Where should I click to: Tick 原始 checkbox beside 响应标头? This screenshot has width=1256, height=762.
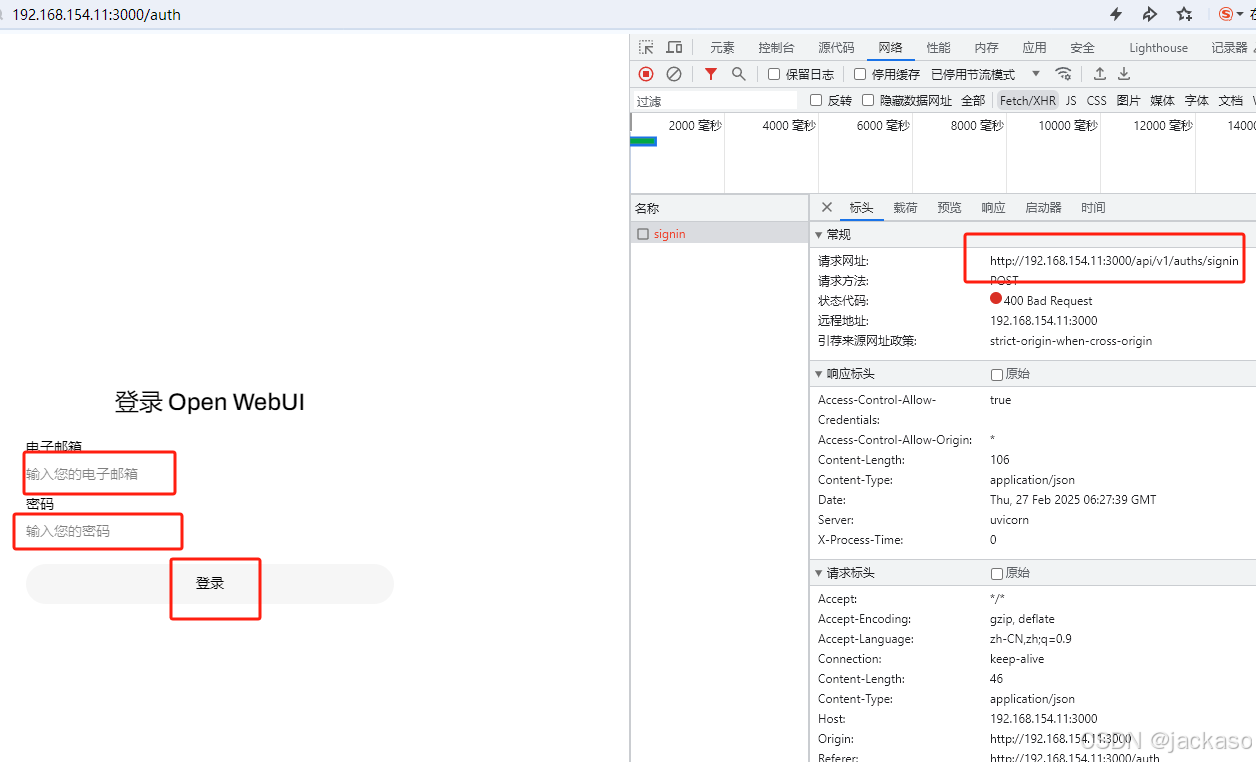pos(996,375)
